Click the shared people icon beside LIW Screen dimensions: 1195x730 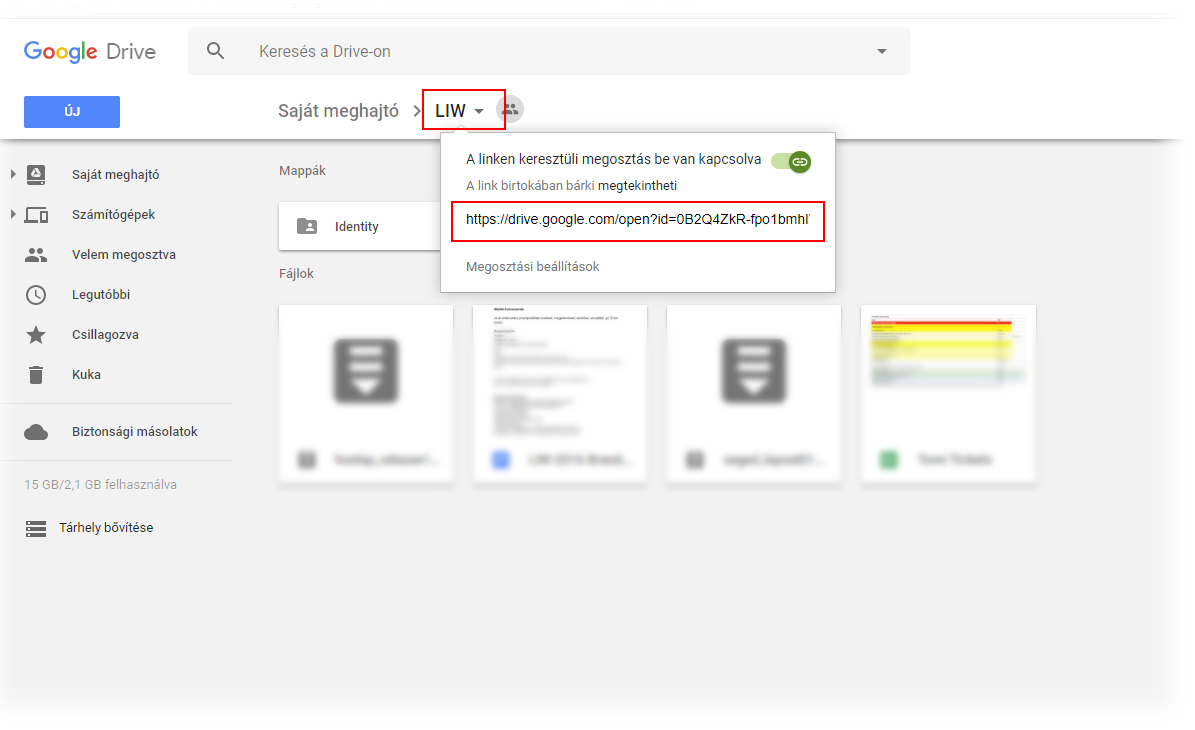(x=510, y=110)
